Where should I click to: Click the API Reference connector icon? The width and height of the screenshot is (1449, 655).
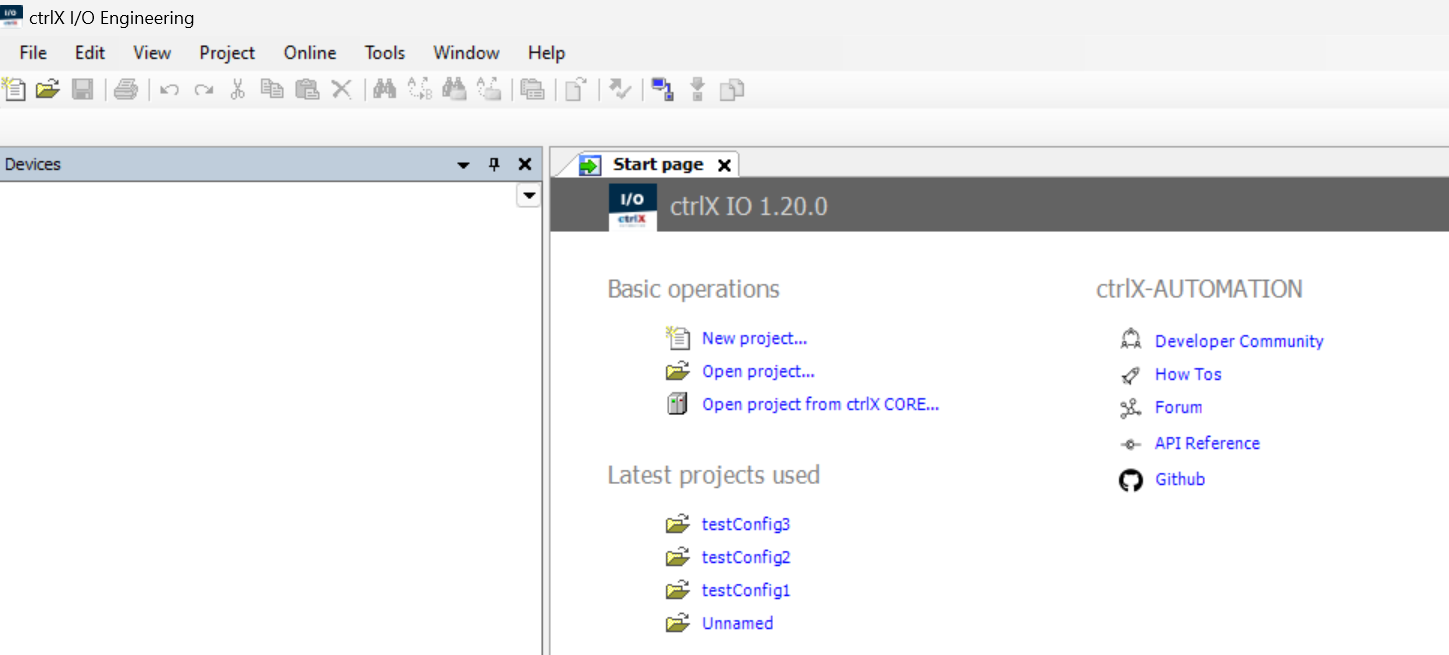click(1131, 444)
